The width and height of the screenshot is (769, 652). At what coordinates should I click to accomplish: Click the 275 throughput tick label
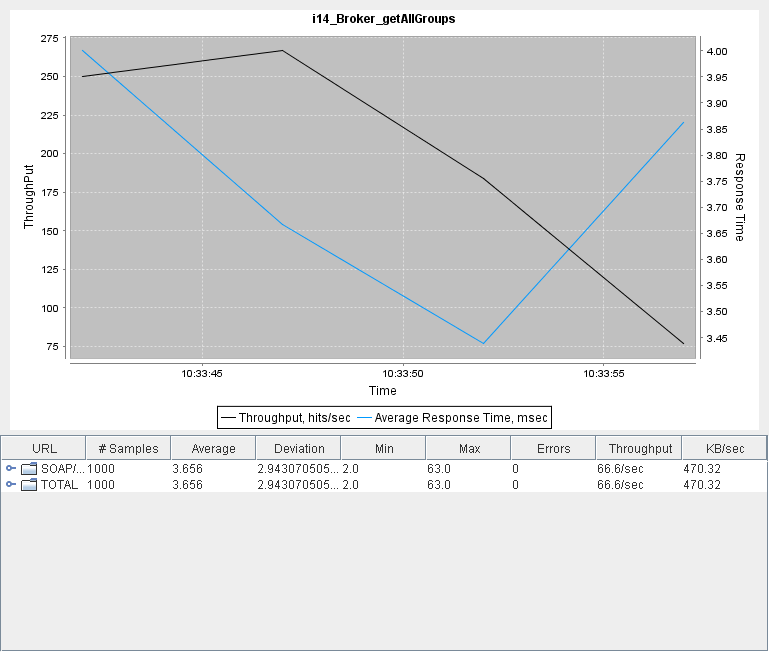(50, 38)
